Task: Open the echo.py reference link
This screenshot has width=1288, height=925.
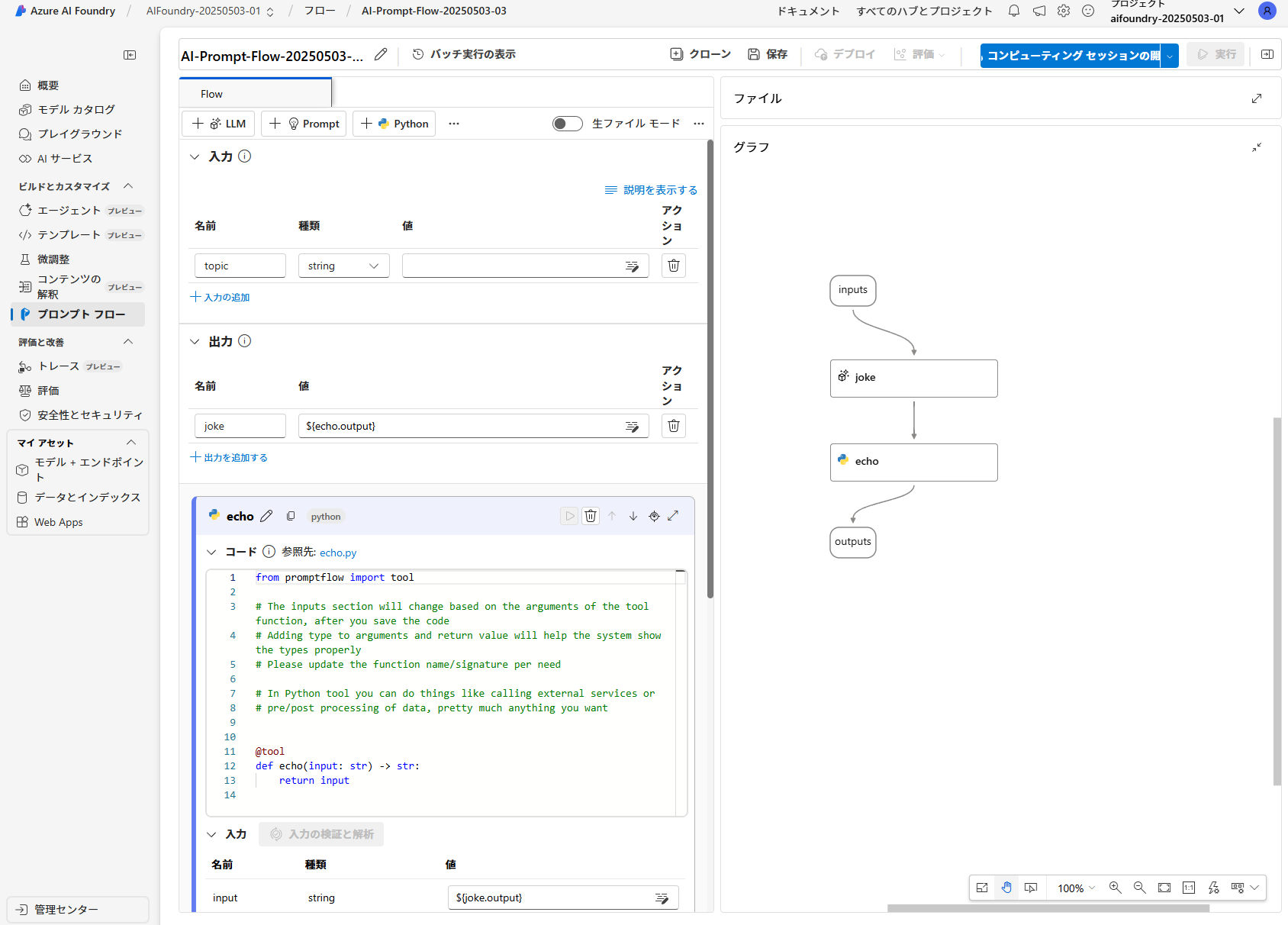Action: click(338, 552)
